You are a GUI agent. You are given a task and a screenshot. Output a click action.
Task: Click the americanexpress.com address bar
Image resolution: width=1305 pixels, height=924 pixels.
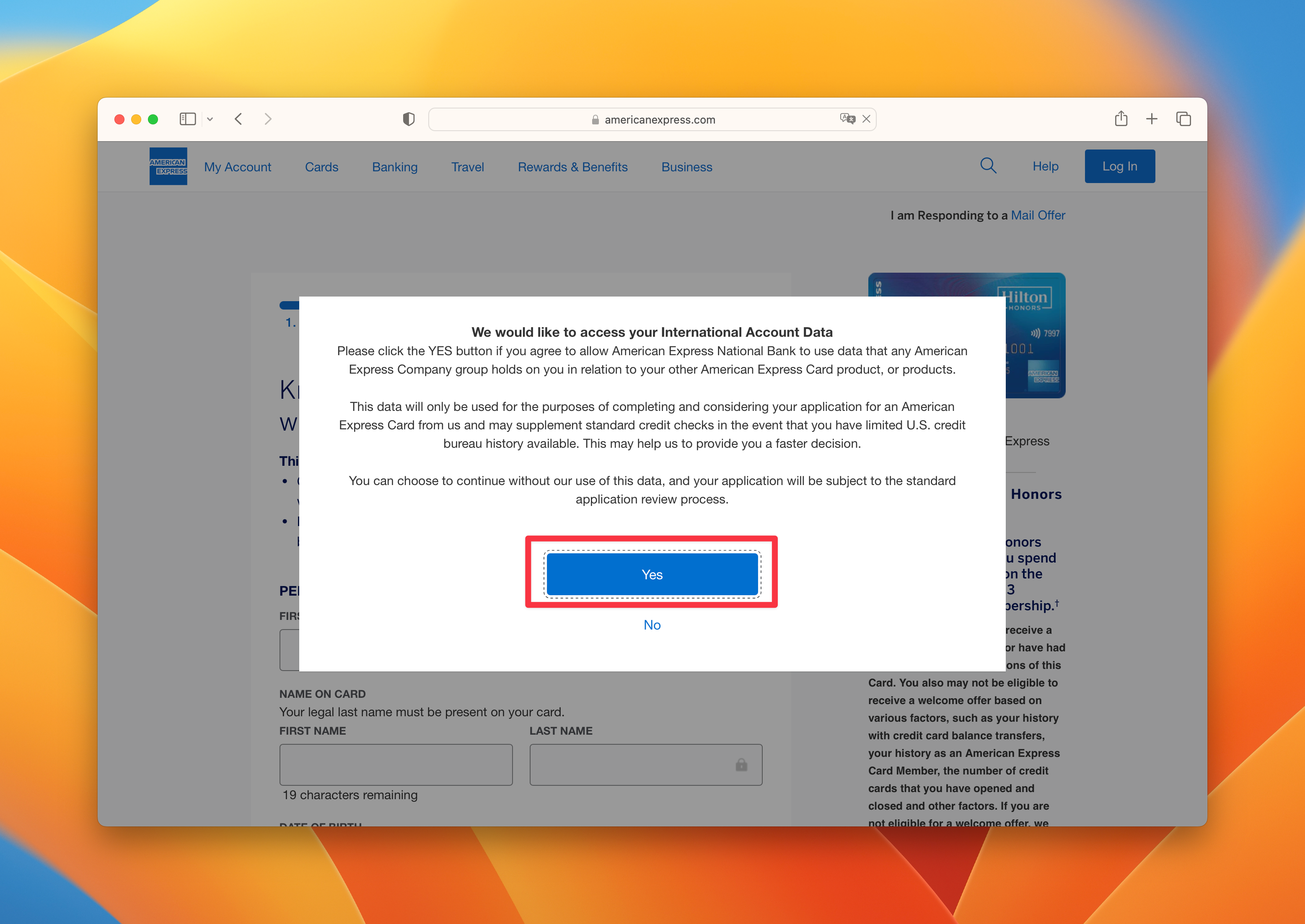(652, 119)
